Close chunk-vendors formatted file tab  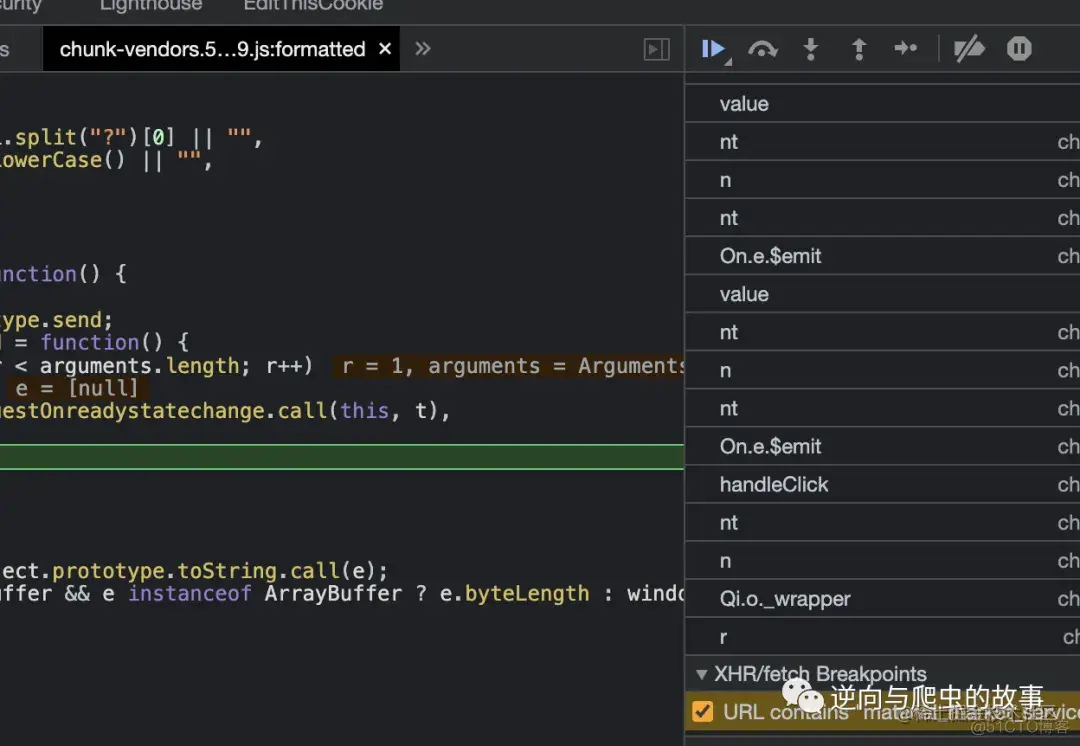385,48
